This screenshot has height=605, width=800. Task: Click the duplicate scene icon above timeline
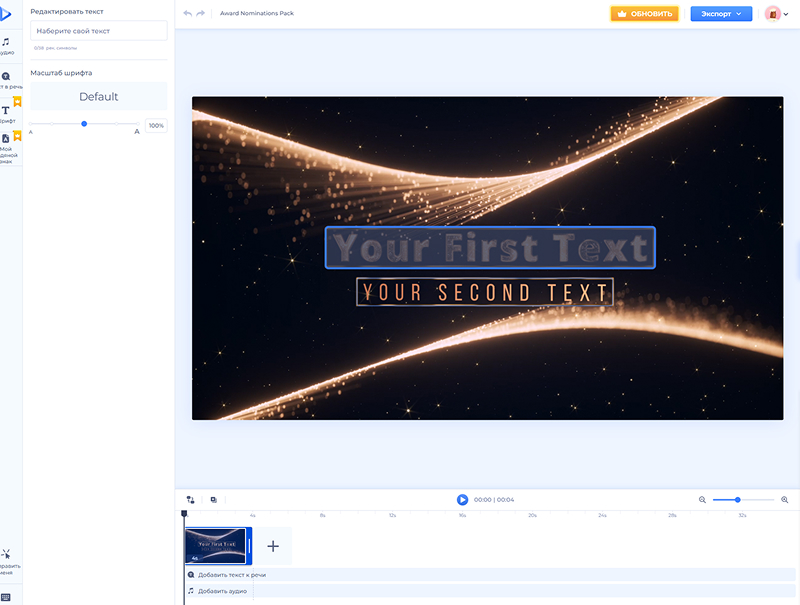point(213,499)
